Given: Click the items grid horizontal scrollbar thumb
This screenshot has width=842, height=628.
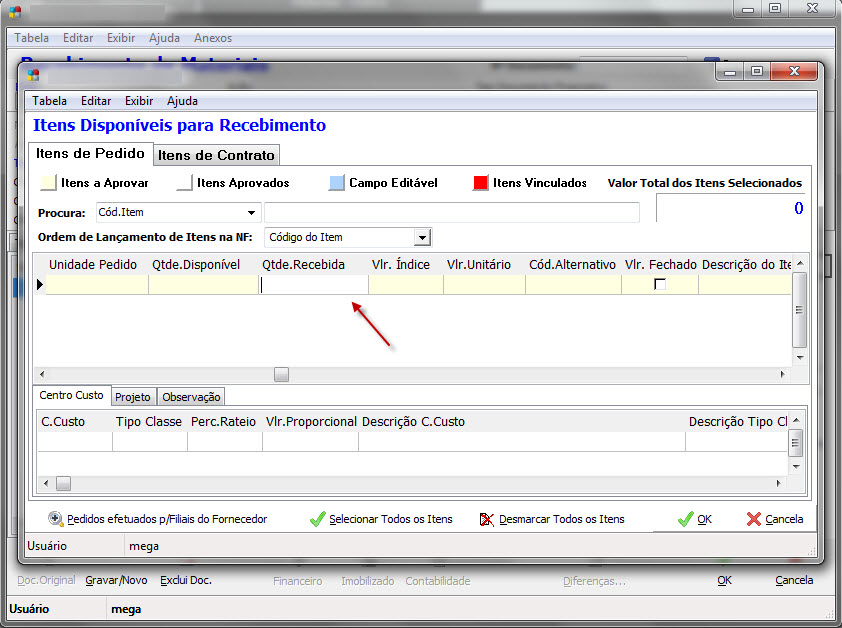Looking at the screenshot, I should [x=282, y=374].
